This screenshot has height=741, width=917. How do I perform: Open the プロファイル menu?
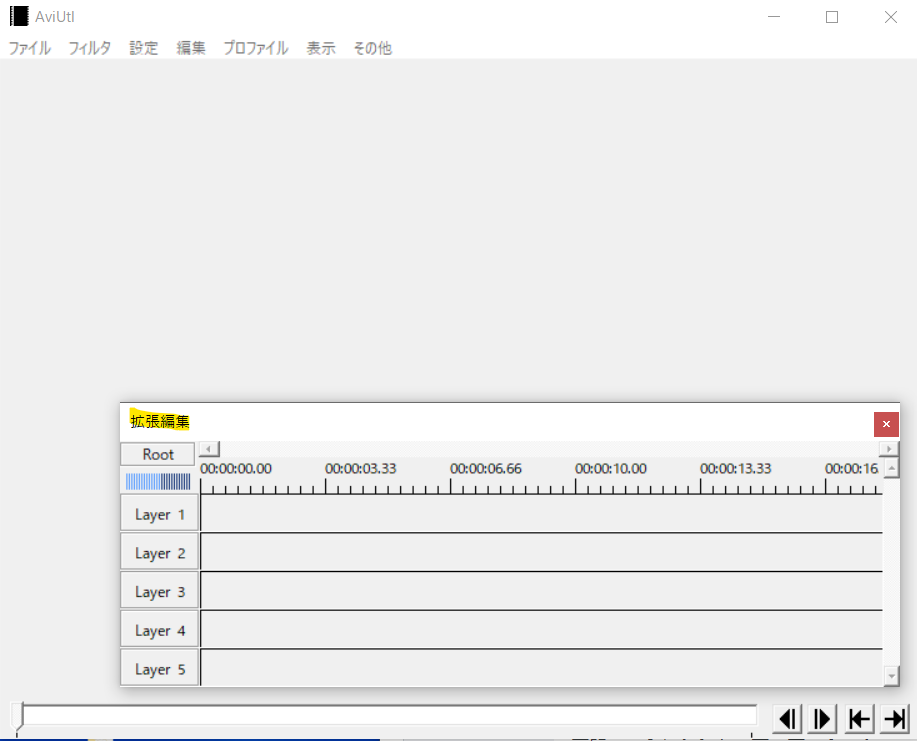tap(256, 48)
